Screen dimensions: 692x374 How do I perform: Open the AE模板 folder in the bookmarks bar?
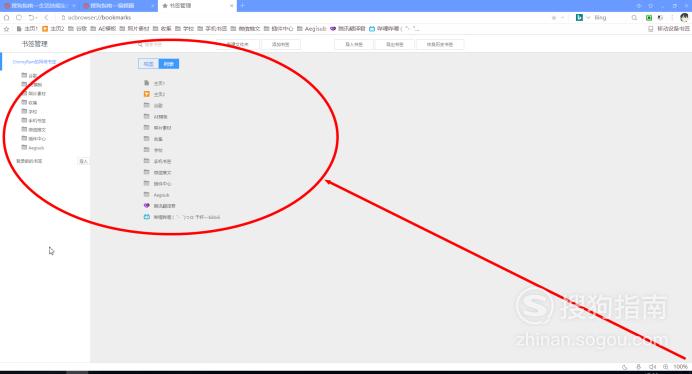(x=103, y=29)
